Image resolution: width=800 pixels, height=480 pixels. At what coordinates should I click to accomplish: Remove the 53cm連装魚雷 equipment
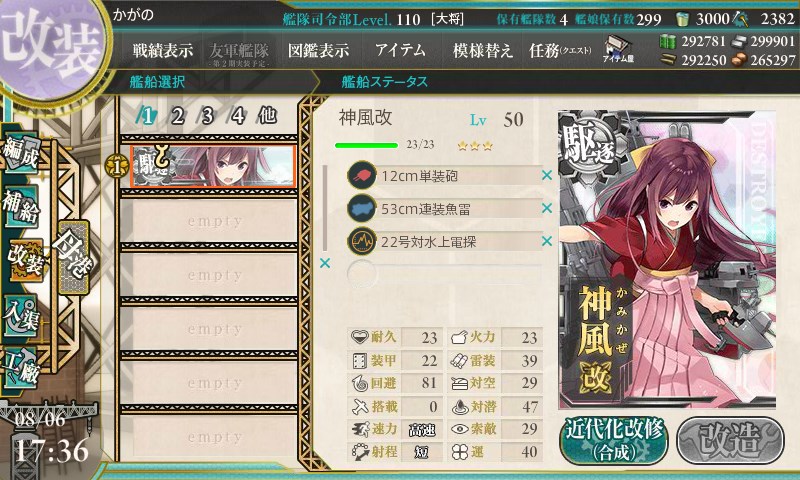coord(547,208)
